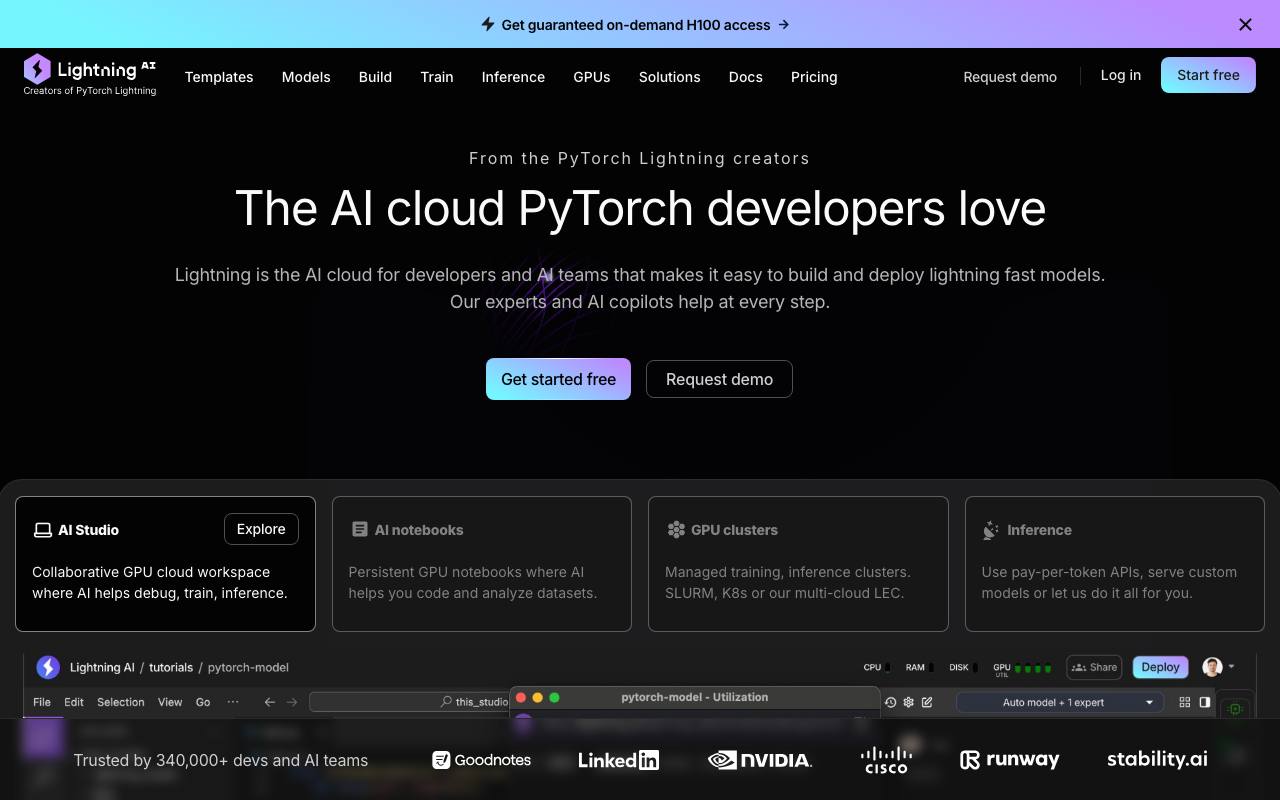This screenshot has width=1280, height=800.
Task: Click the Share button in the studio
Action: 1094,667
